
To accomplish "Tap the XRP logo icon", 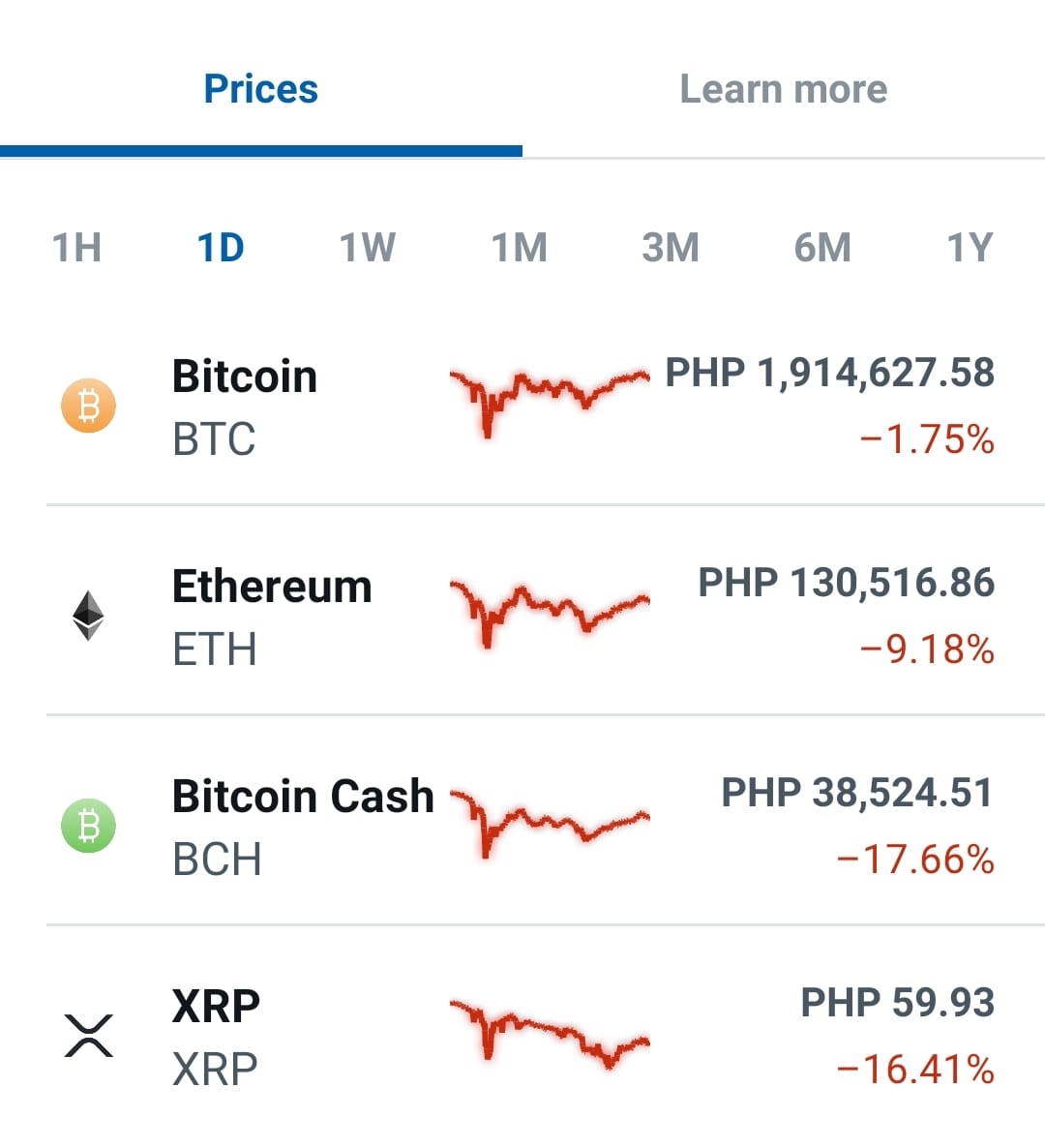I will click(89, 1036).
